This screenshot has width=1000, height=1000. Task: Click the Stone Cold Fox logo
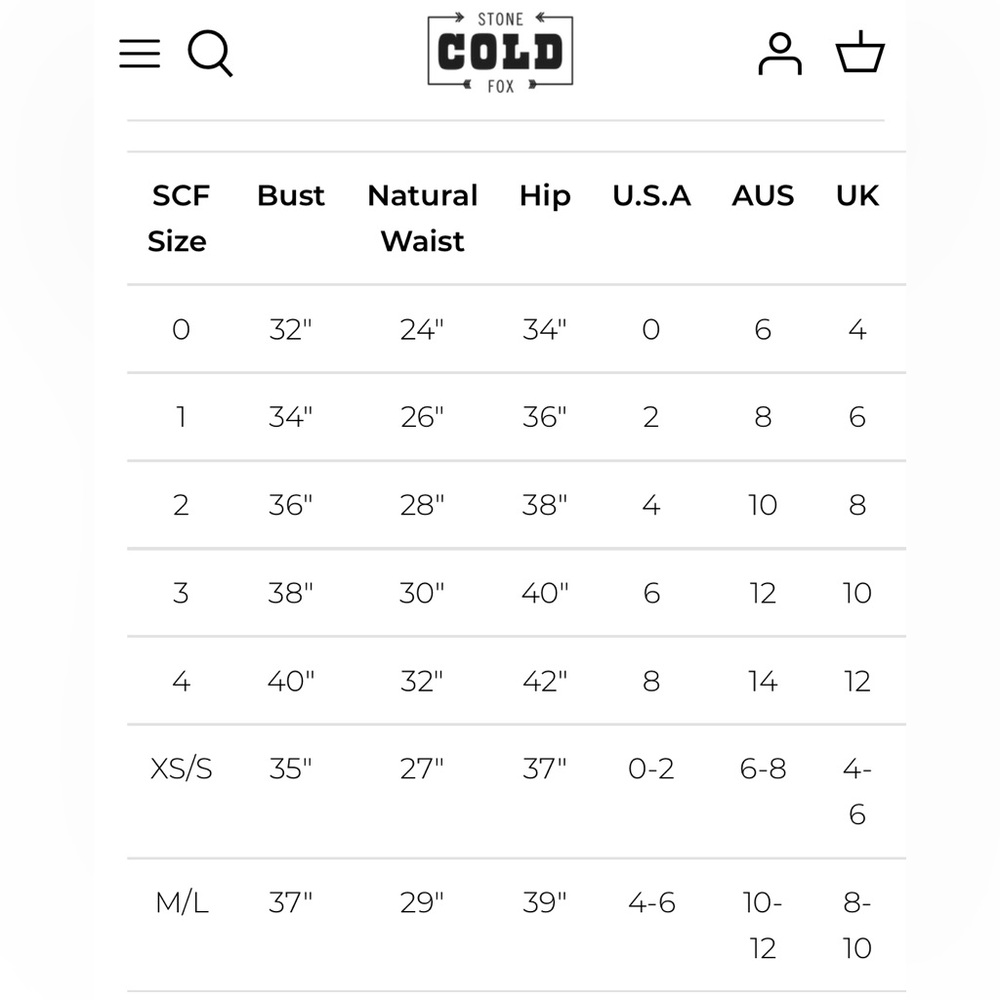[x=500, y=53]
